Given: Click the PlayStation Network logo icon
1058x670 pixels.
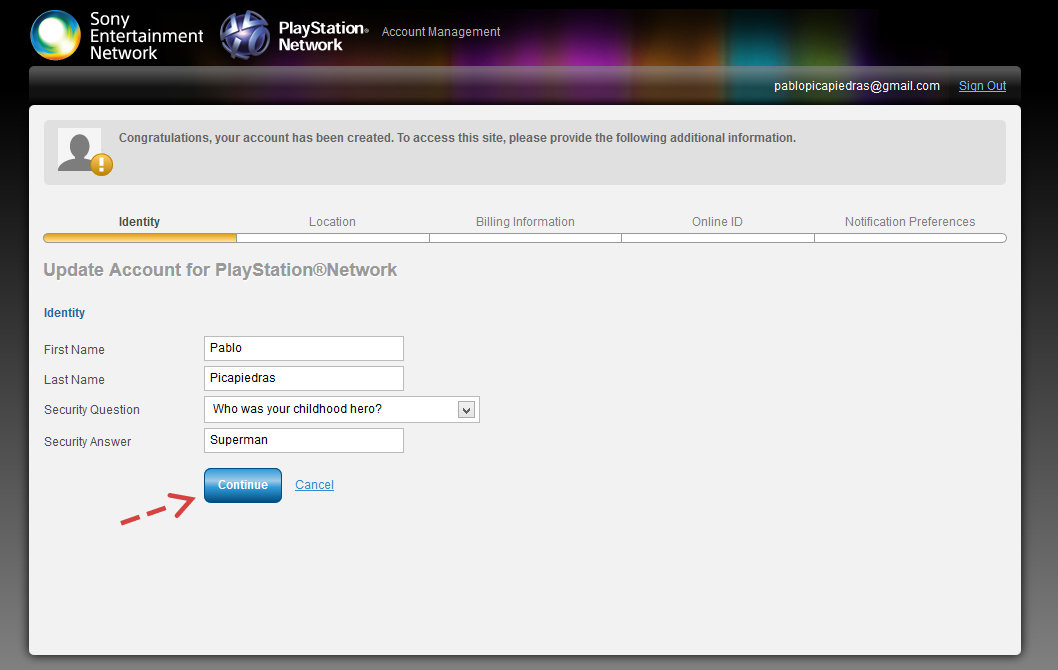Looking at the screenshot, I should coord(244,35).
